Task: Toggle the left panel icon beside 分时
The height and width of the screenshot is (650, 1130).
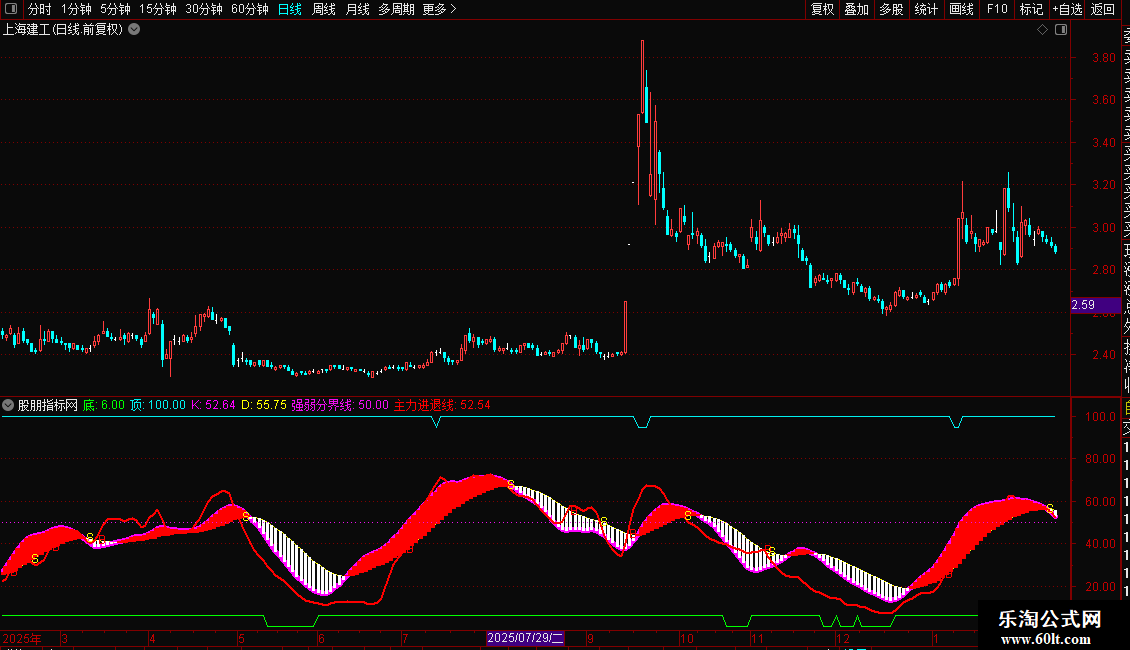Action: 11,9
